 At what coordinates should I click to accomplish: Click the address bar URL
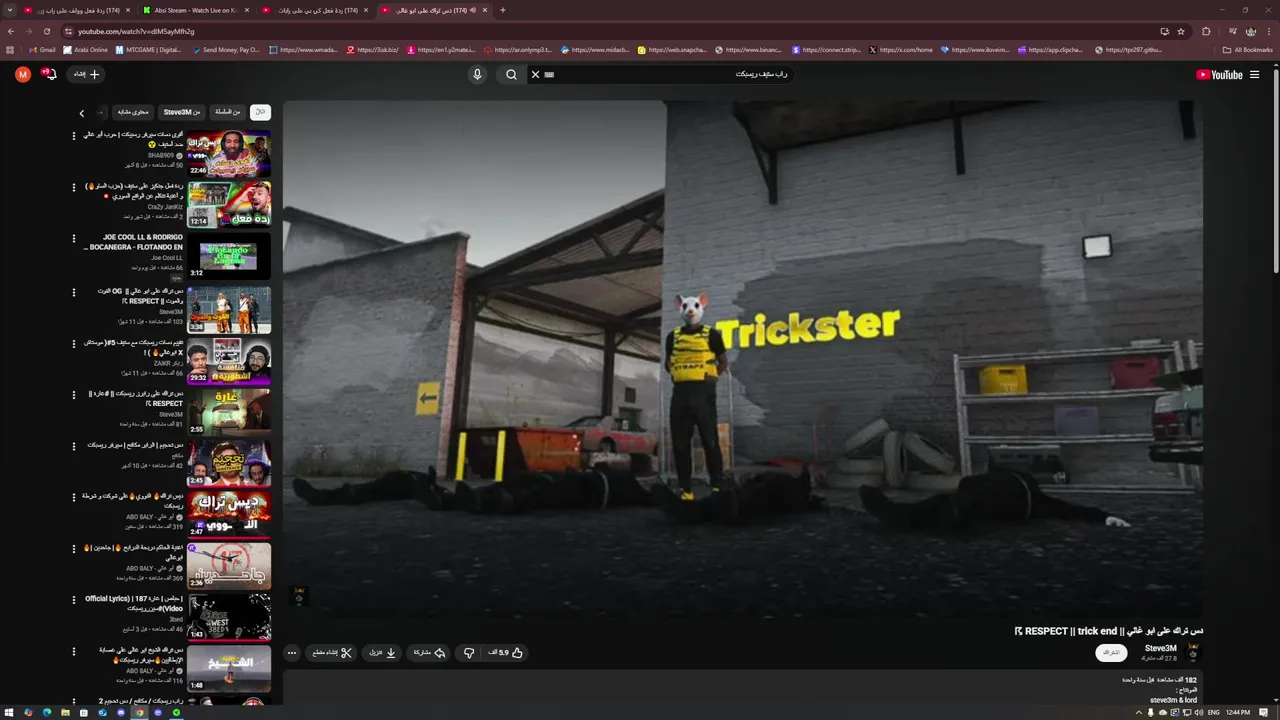pyautogui.click(x=136, y=31)
